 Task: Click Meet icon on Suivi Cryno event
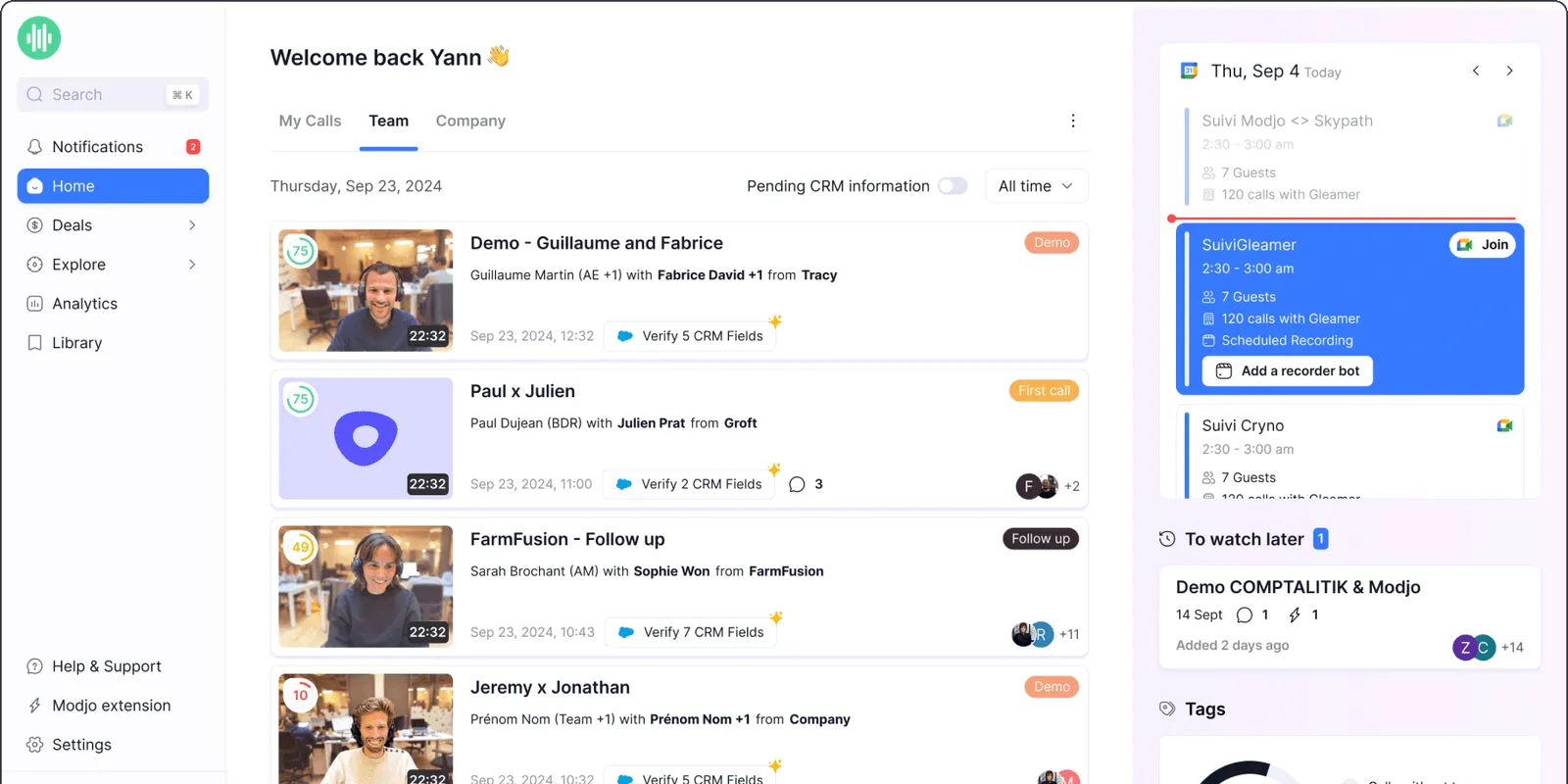pos(1504,425)
